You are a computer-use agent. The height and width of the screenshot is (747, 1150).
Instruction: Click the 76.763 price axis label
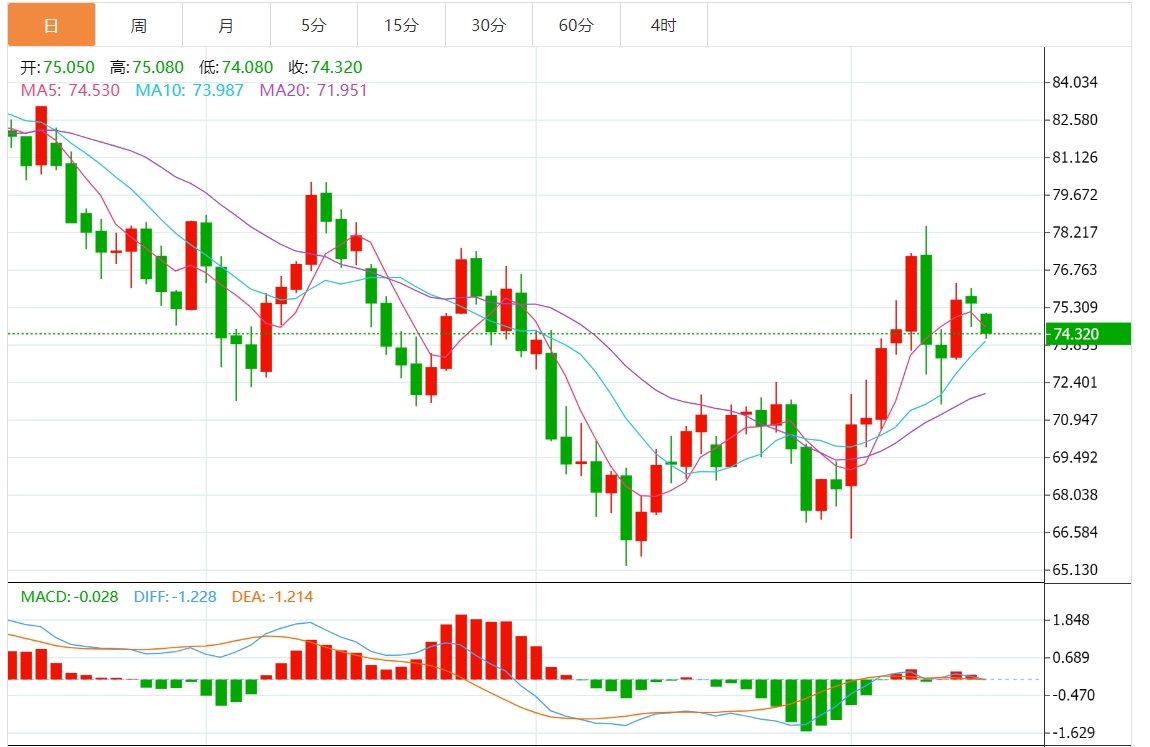pos(1074,269)
